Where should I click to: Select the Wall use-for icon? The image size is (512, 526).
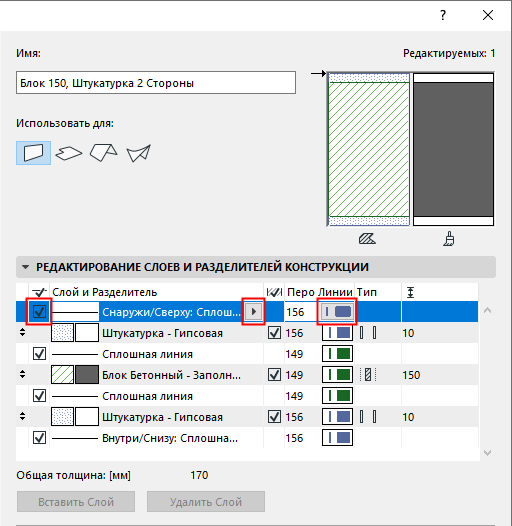34,153
